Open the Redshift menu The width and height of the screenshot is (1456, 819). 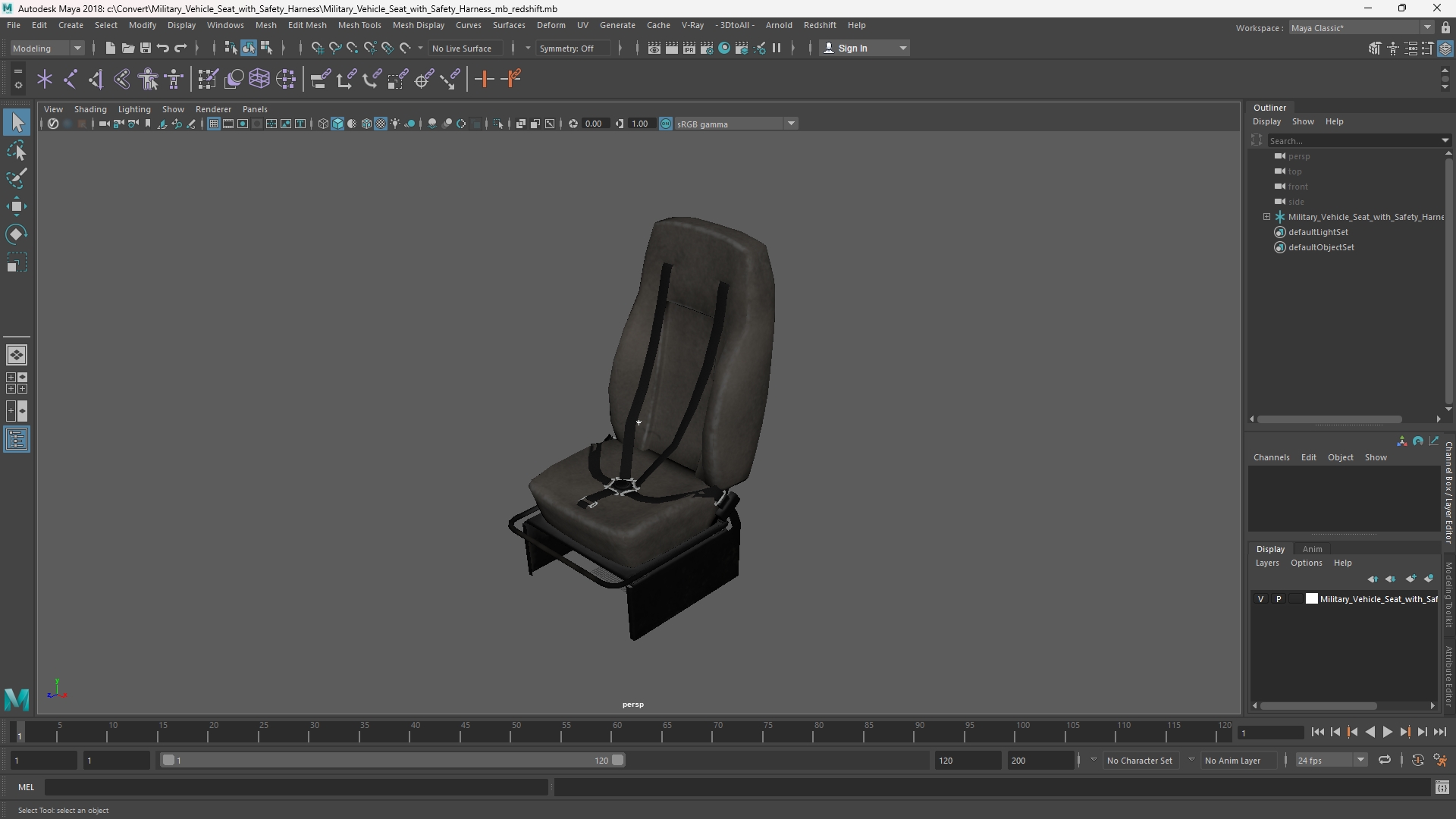pyautogui.click(x=819, y=25)
